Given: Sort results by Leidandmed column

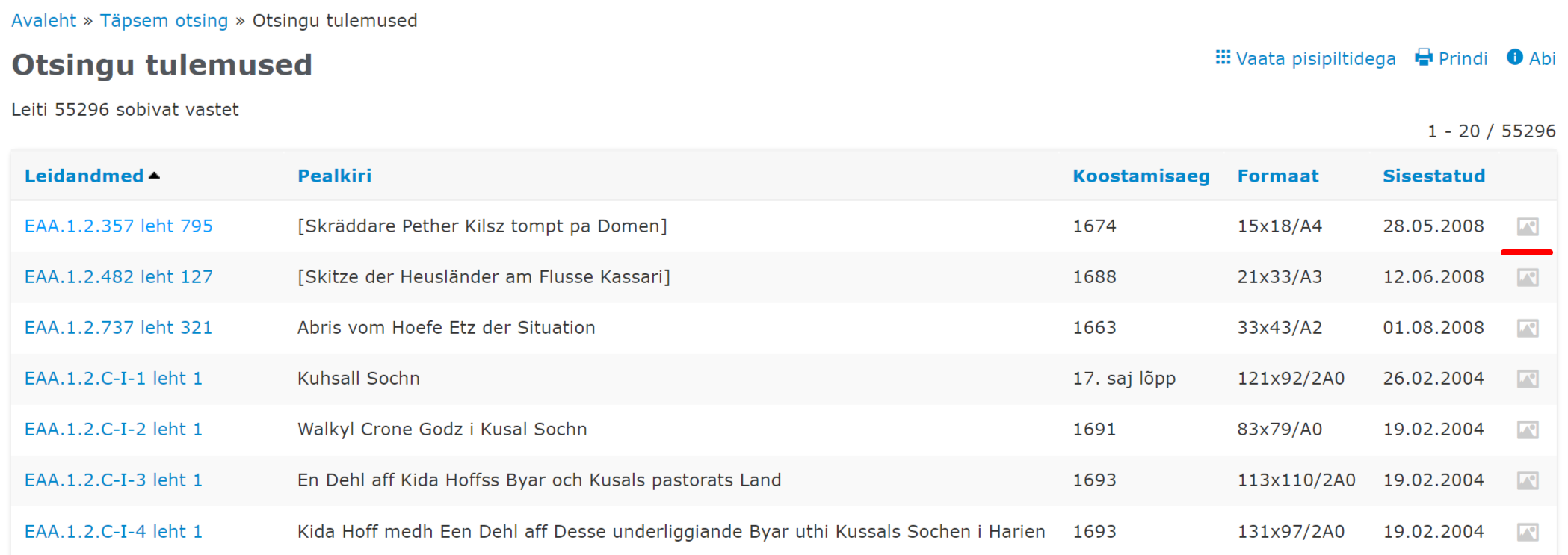Looking at the screenshot, I should point(84,176).
